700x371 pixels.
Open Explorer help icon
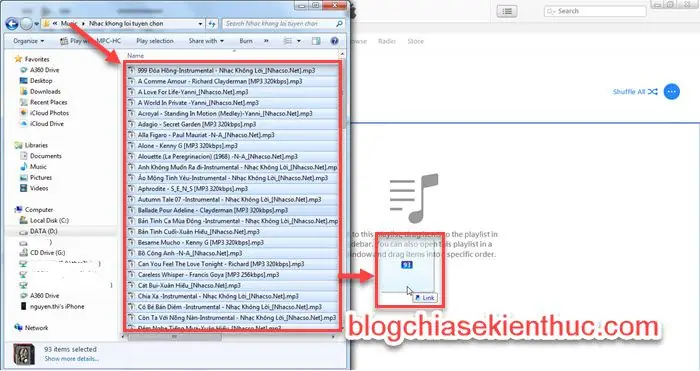(334, 41)
